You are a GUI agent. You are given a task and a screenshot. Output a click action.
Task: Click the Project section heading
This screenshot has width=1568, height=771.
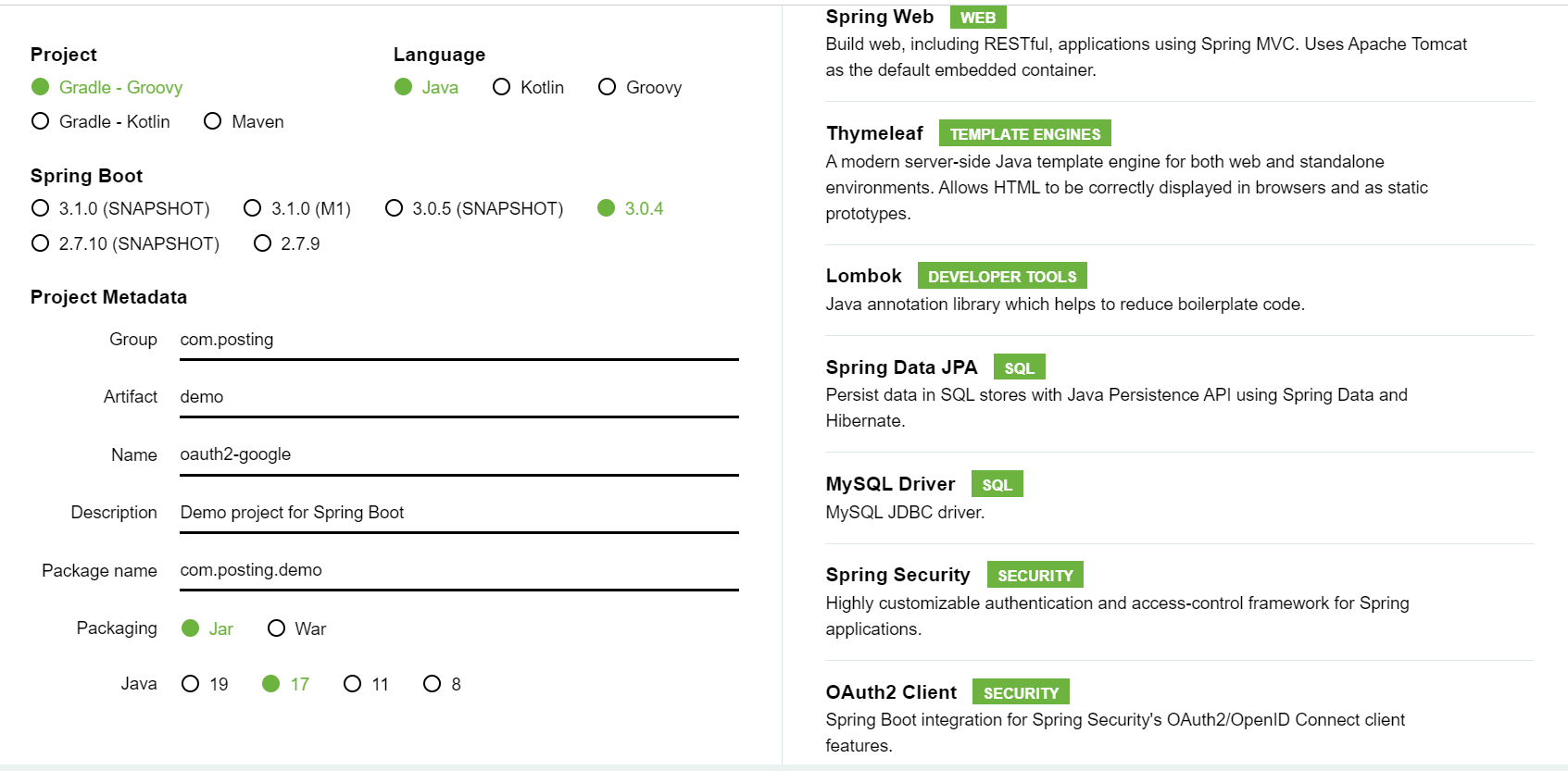(x=63, y=55)
